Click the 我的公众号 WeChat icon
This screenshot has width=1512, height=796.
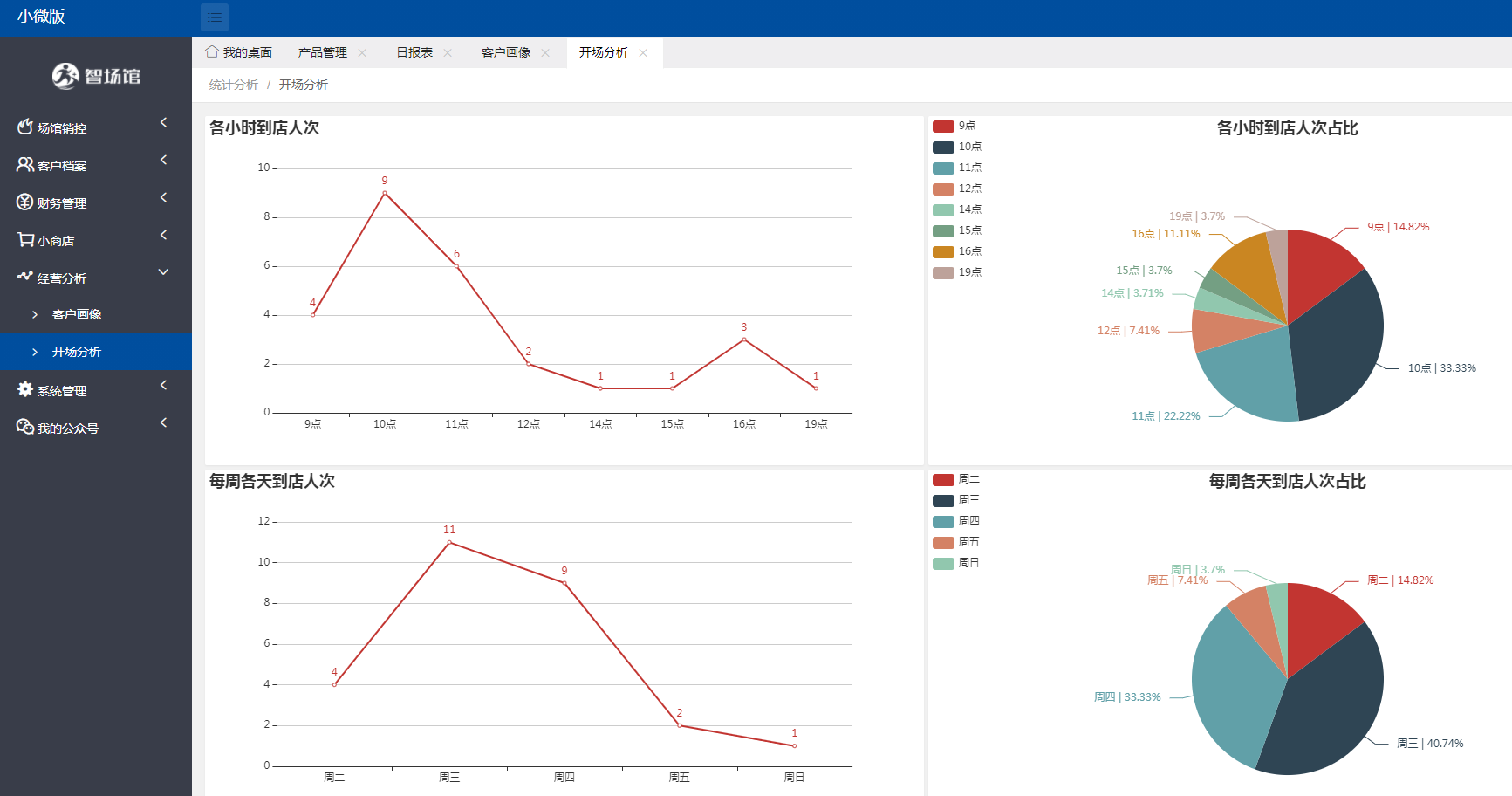25,428
